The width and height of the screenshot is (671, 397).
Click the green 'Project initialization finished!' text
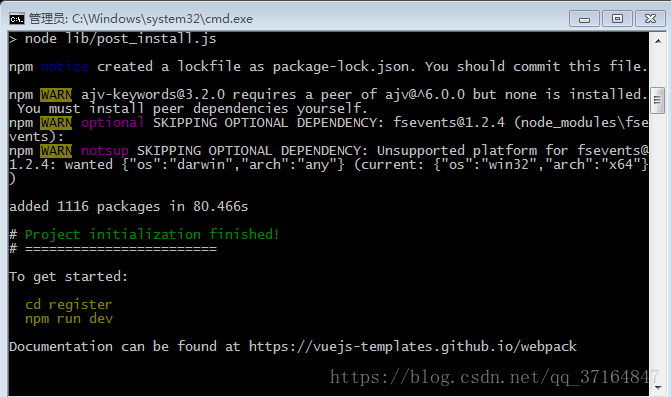(x=152, y=234)
